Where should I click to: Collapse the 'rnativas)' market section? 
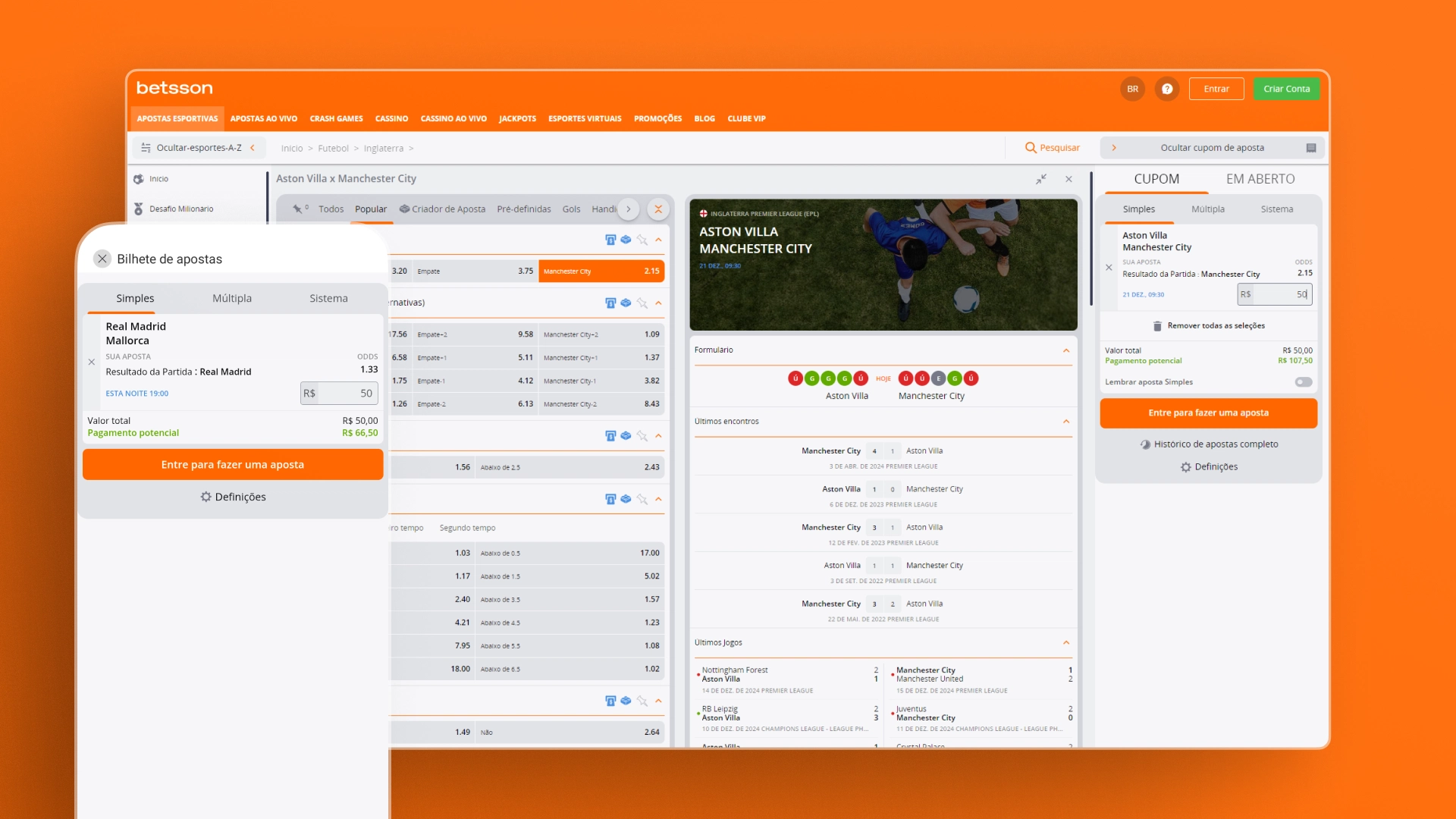658,303
